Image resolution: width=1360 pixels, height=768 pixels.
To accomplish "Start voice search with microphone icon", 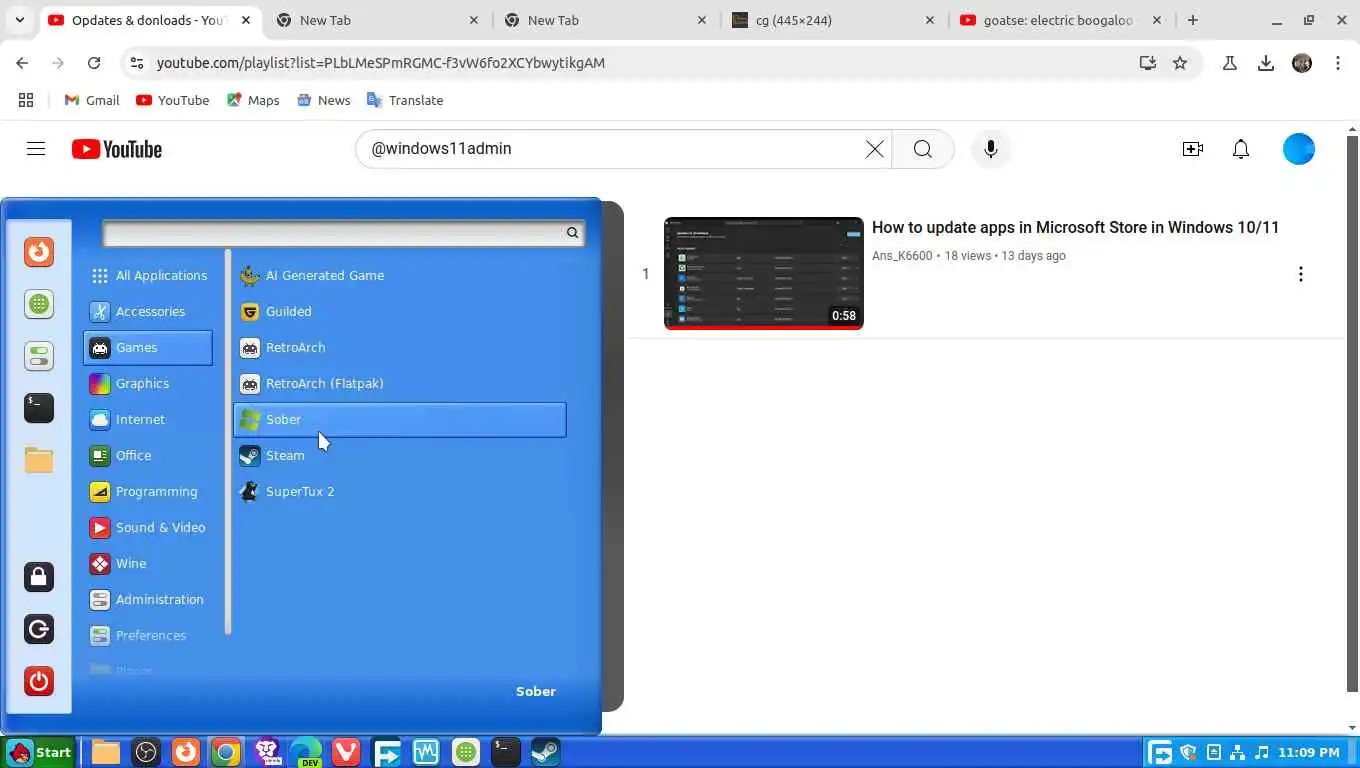I will [x=990, y=149].
